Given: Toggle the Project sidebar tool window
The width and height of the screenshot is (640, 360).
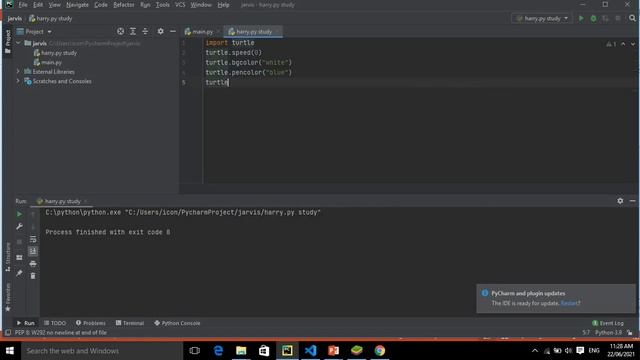Looking at the screenshot, I should tap(7, 41).
